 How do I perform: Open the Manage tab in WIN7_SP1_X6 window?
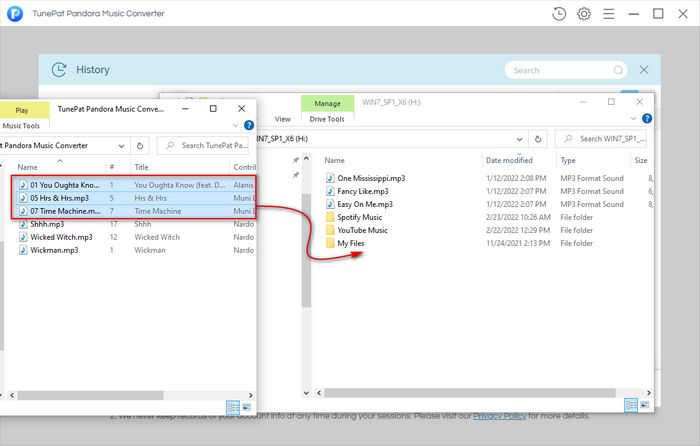(327, 103)
